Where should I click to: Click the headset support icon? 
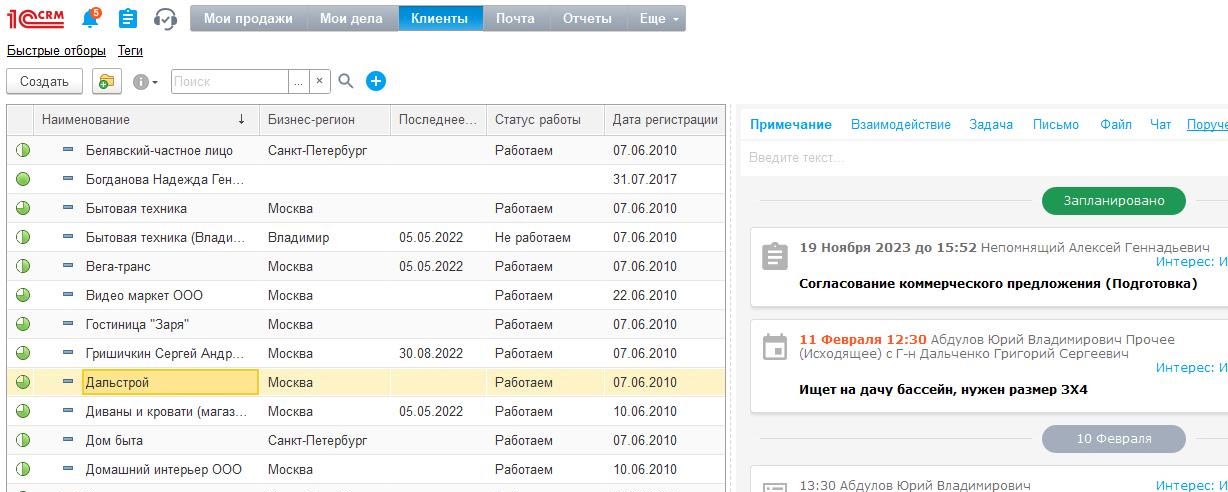tap(166, 18)
